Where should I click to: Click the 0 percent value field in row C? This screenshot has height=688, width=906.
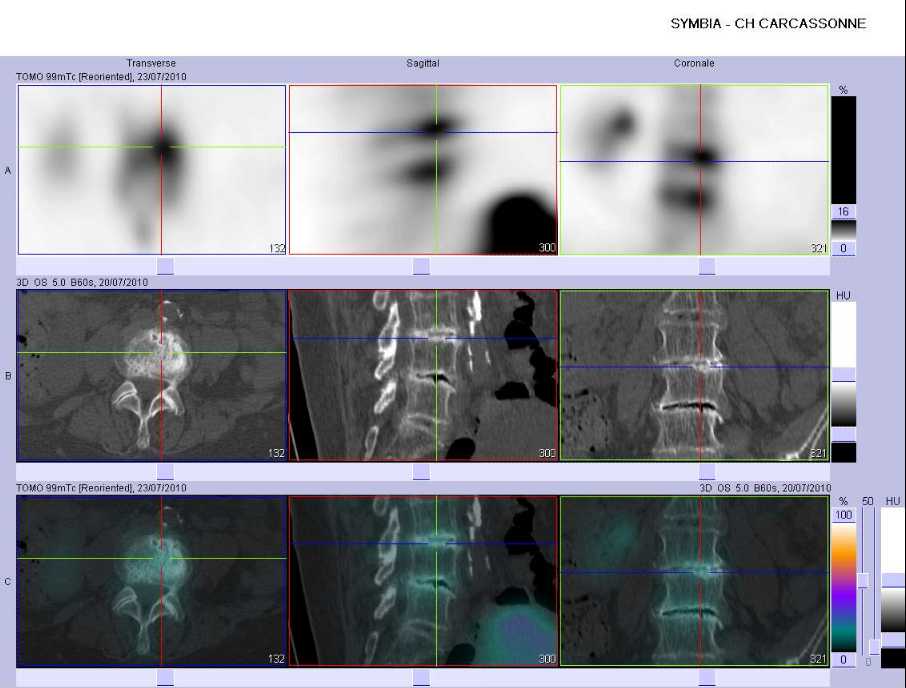point(844,659)
